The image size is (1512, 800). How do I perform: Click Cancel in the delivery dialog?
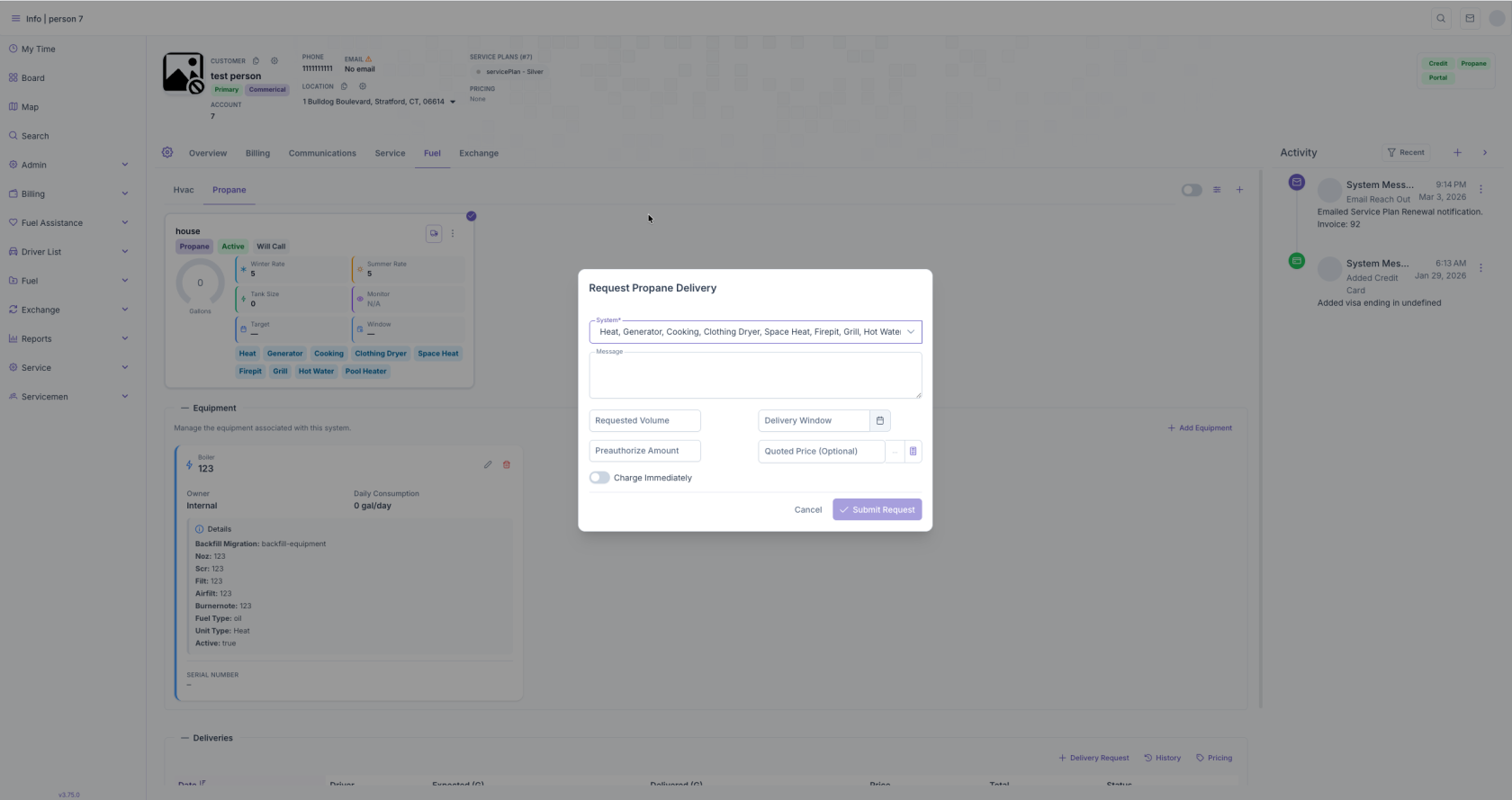pyautogui.click(x=807, y=509)
